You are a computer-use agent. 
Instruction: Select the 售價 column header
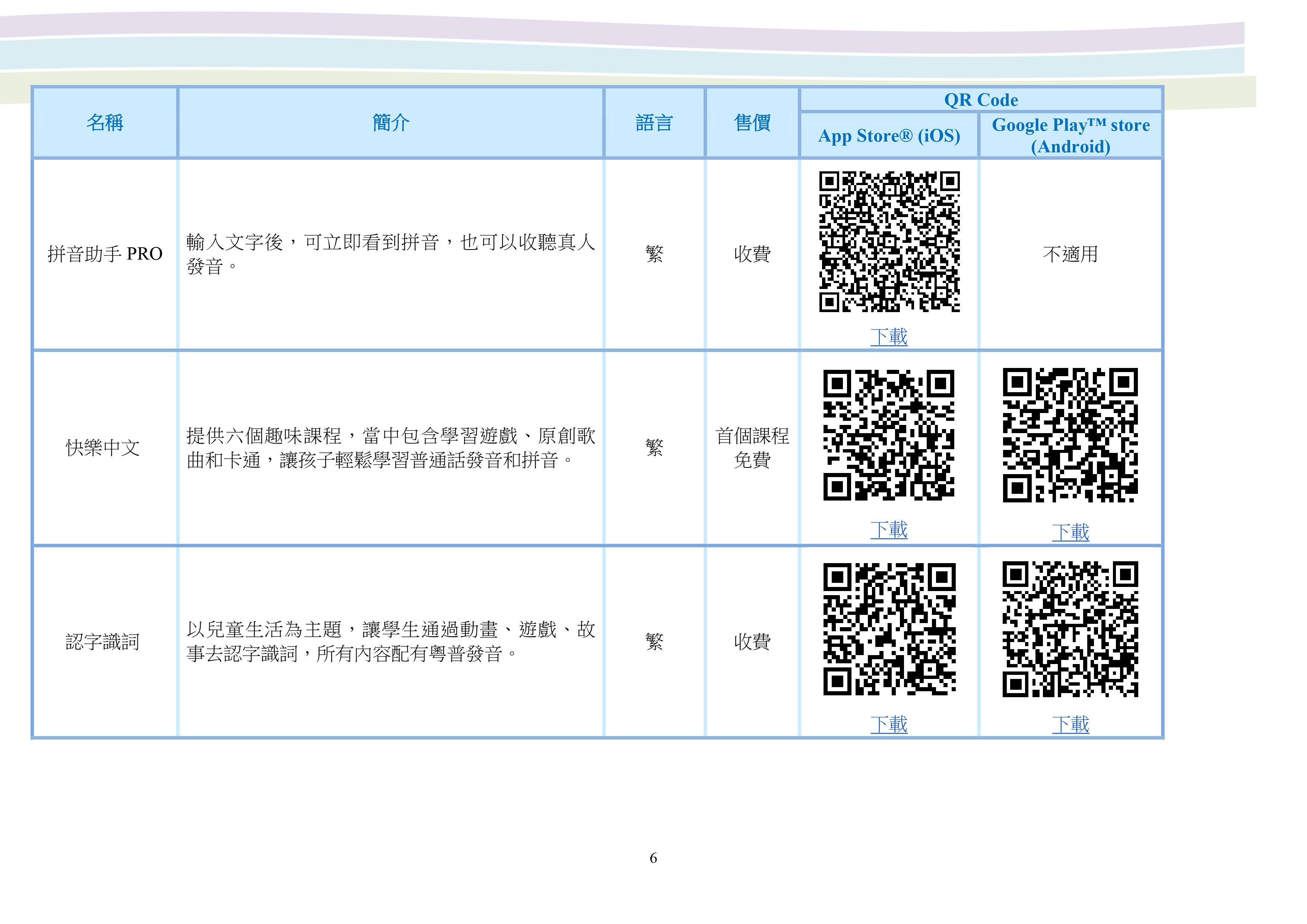tap(752, 123)
